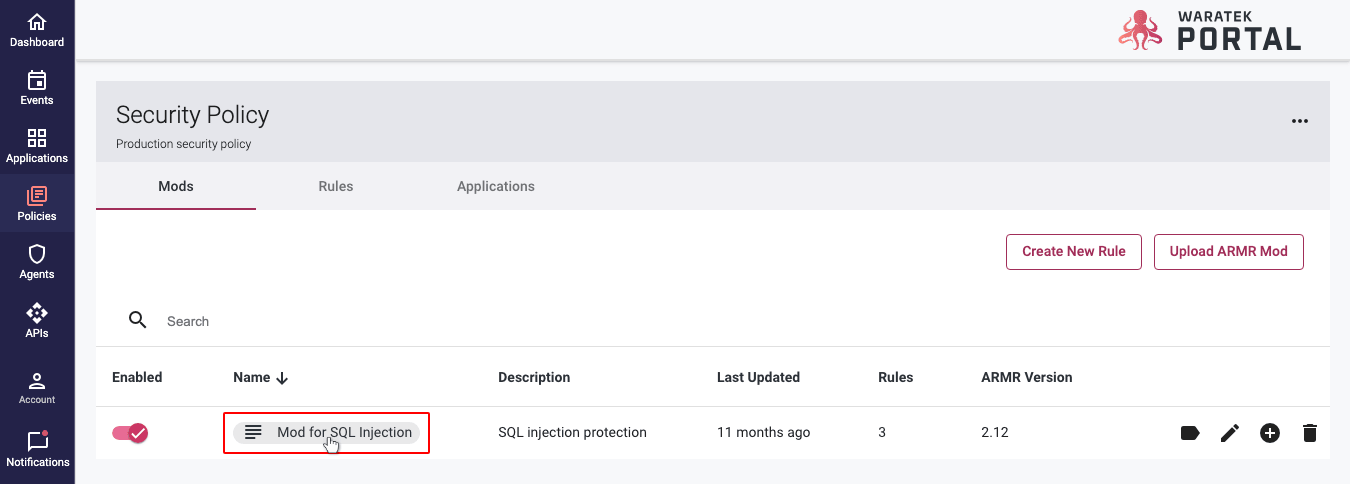Edit the Mod for SQL Injection
The image size is (1350, 484).
tap(1229, 433)
